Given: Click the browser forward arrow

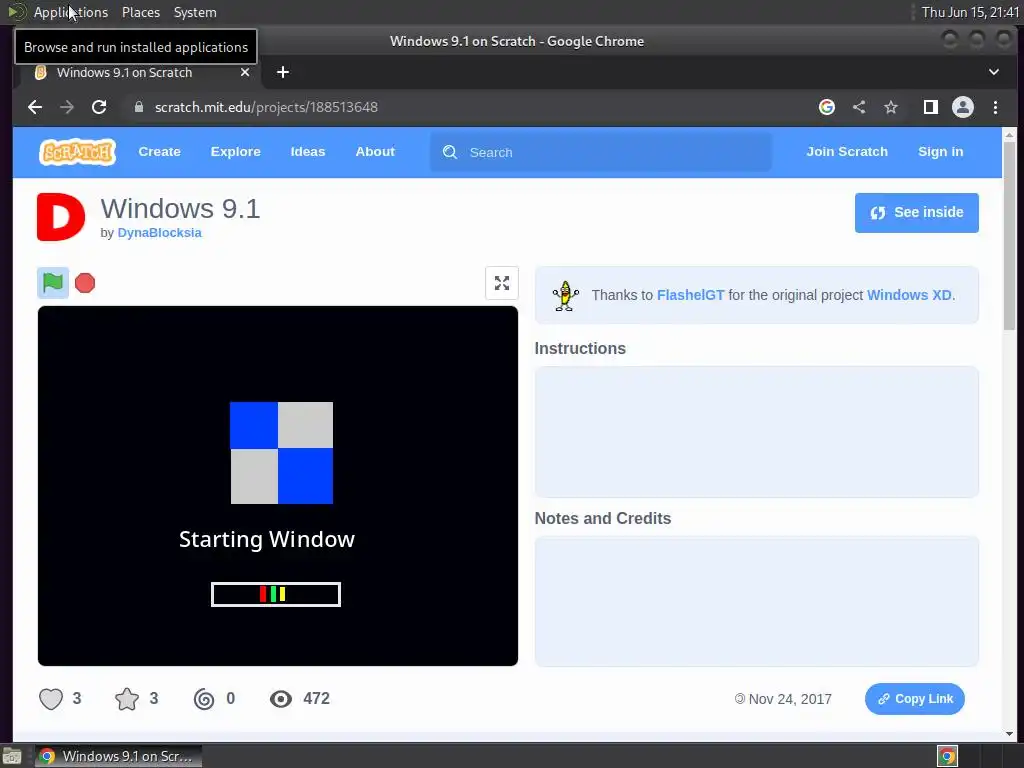Looking at the screenshot, I should point(67,107).
